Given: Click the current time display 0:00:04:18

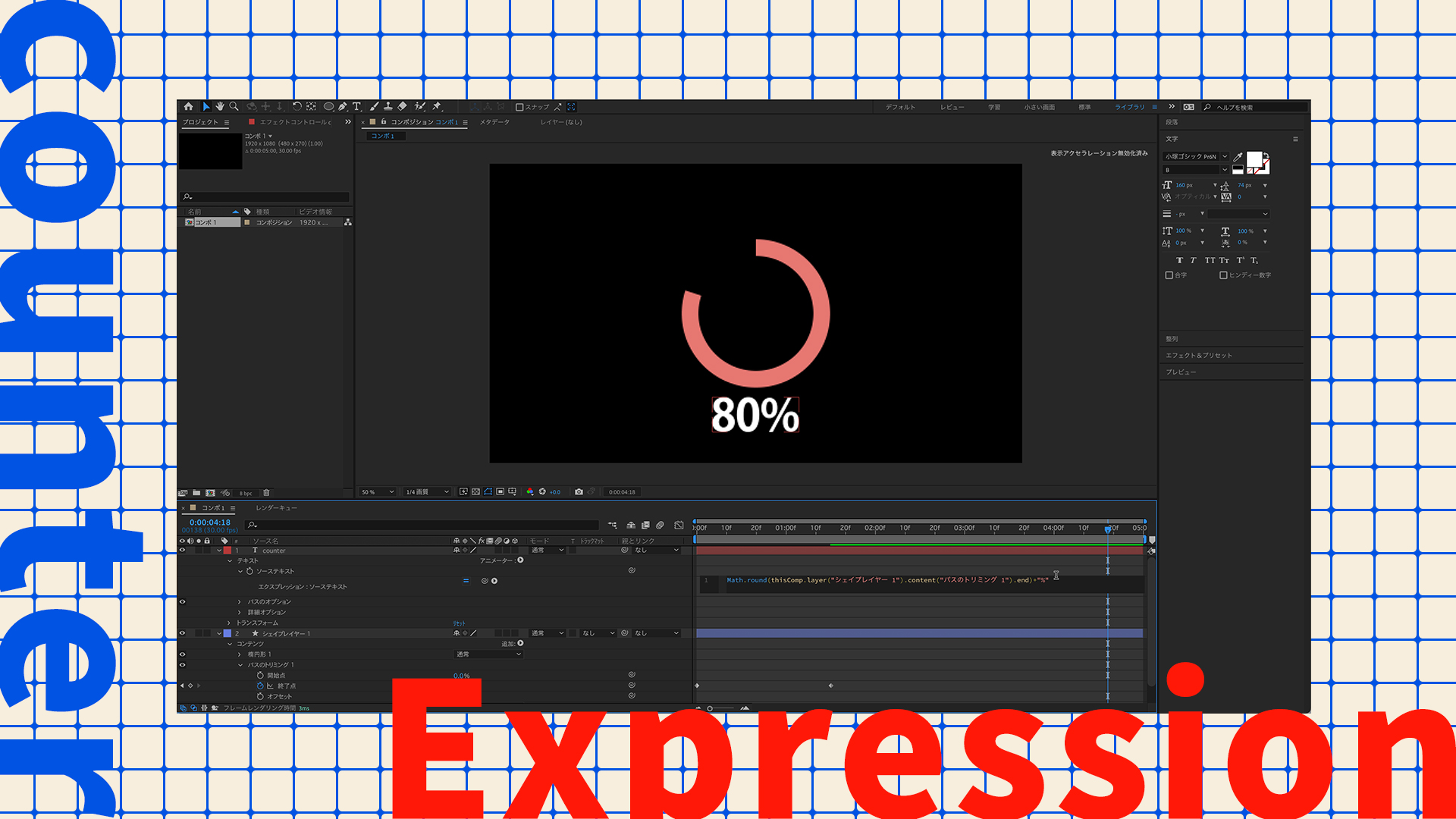Looking at the screenshot, I should click(x=209, y=522).
